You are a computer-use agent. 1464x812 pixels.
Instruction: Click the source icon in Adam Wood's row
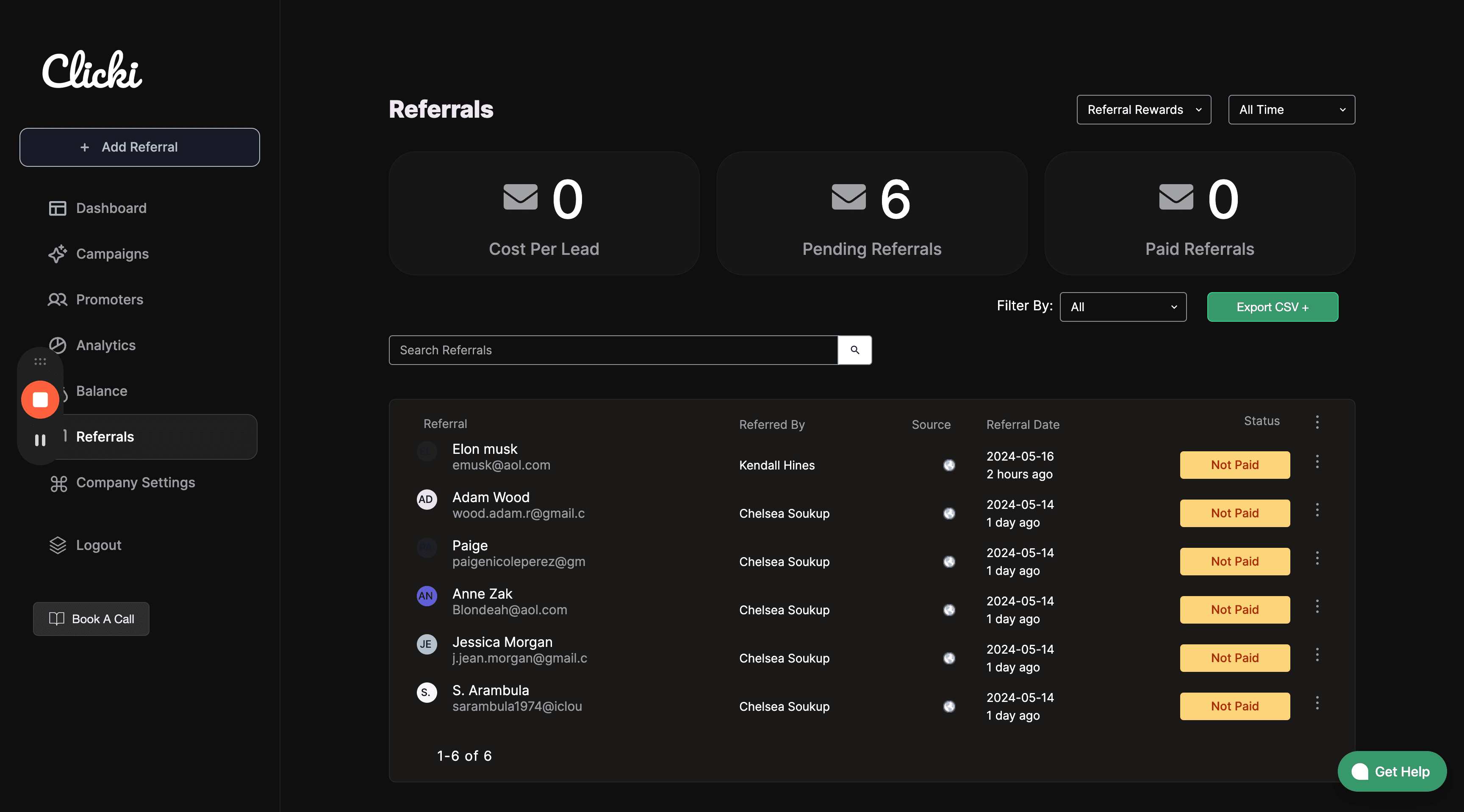pyautogui.click(x=949, y=513)
